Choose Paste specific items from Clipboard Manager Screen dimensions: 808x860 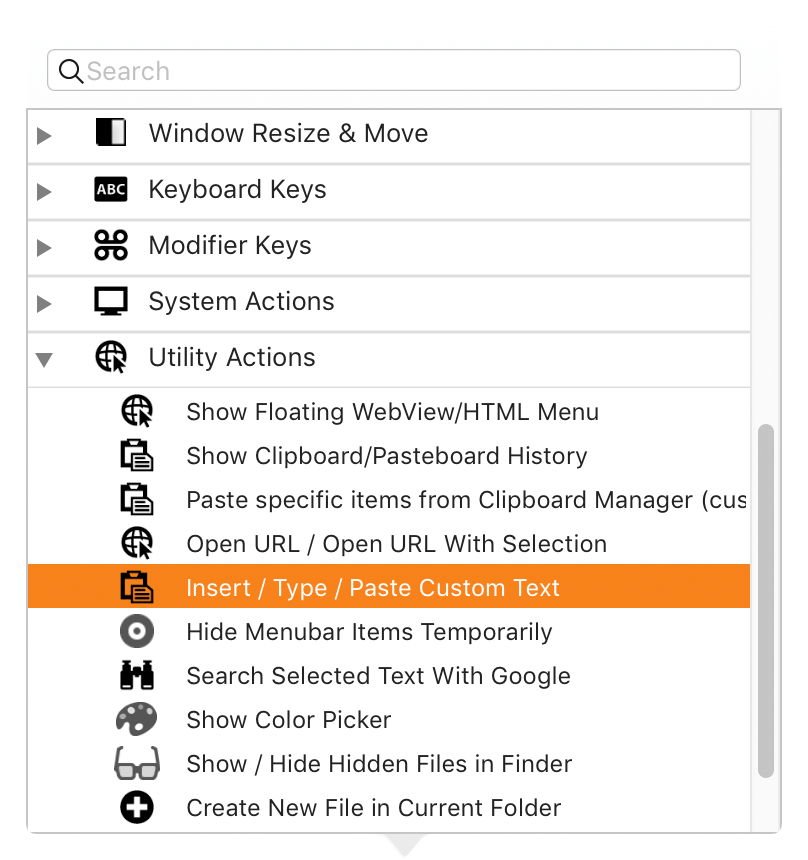(x=388, y=499)
